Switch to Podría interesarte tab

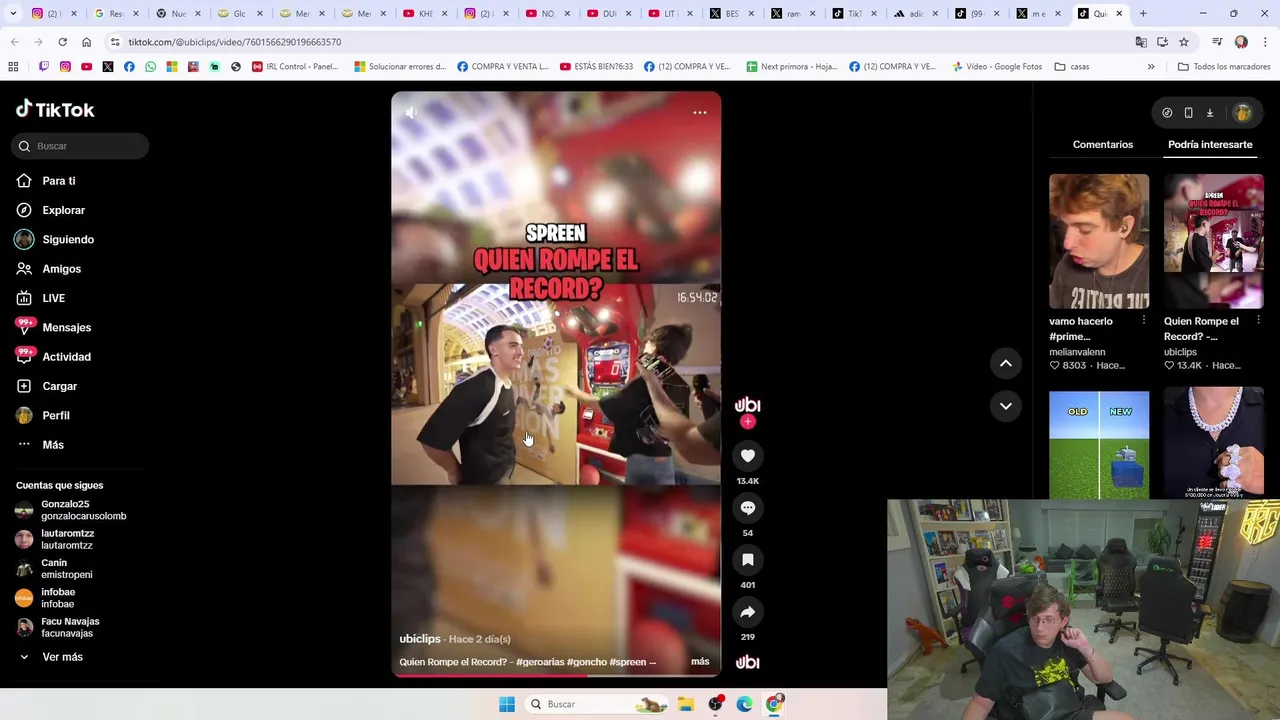pos(1210,145)
